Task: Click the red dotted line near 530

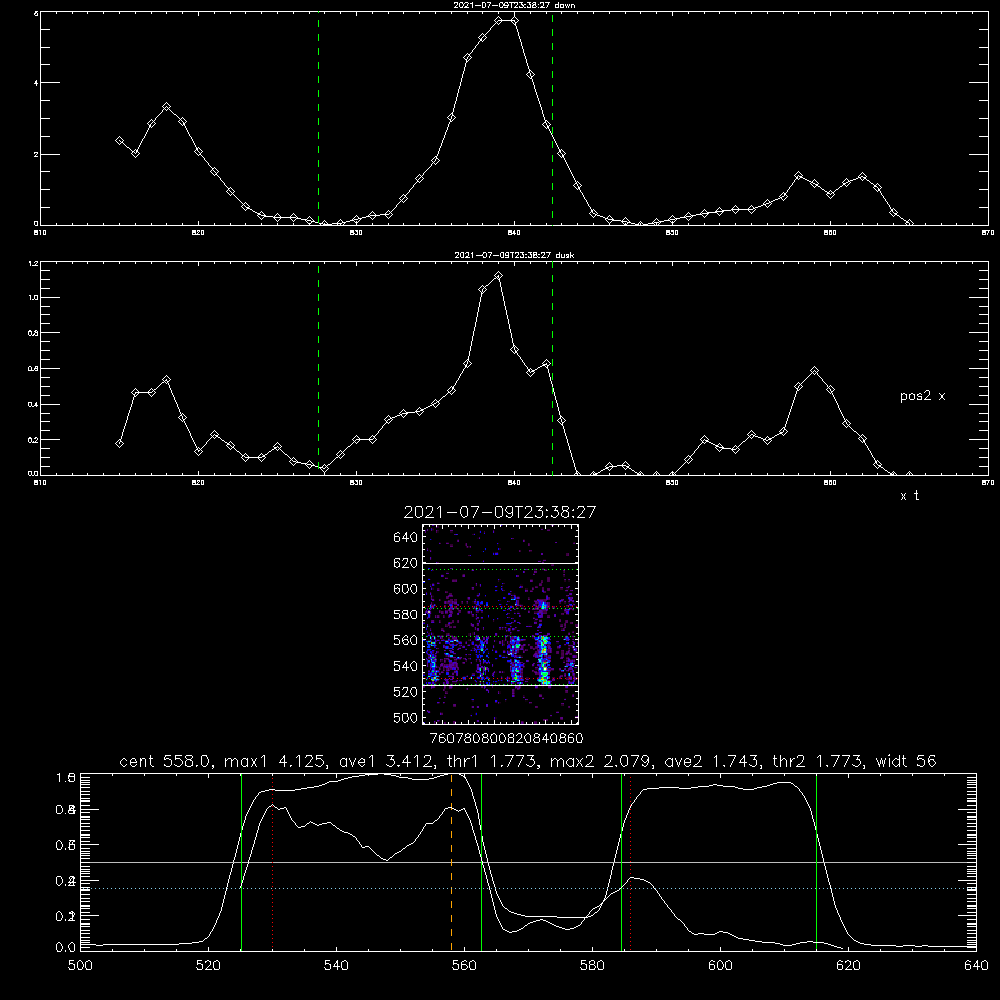Action: 272,862
